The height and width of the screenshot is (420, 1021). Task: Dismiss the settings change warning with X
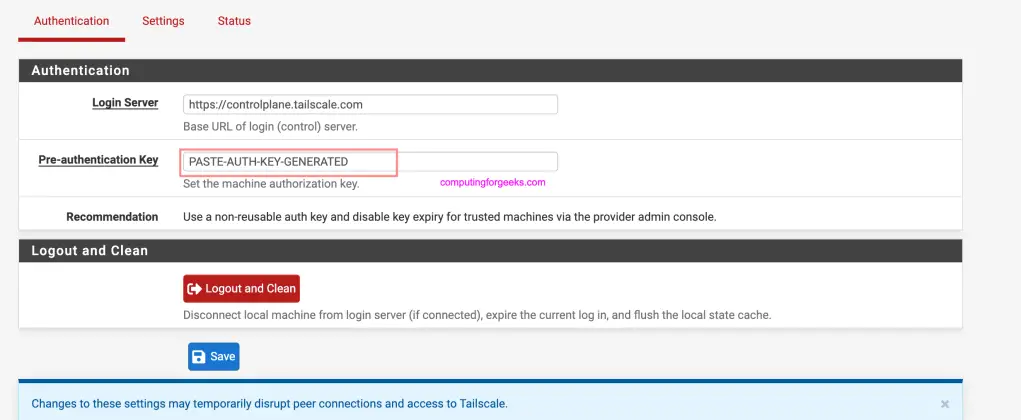click(945, 404)
